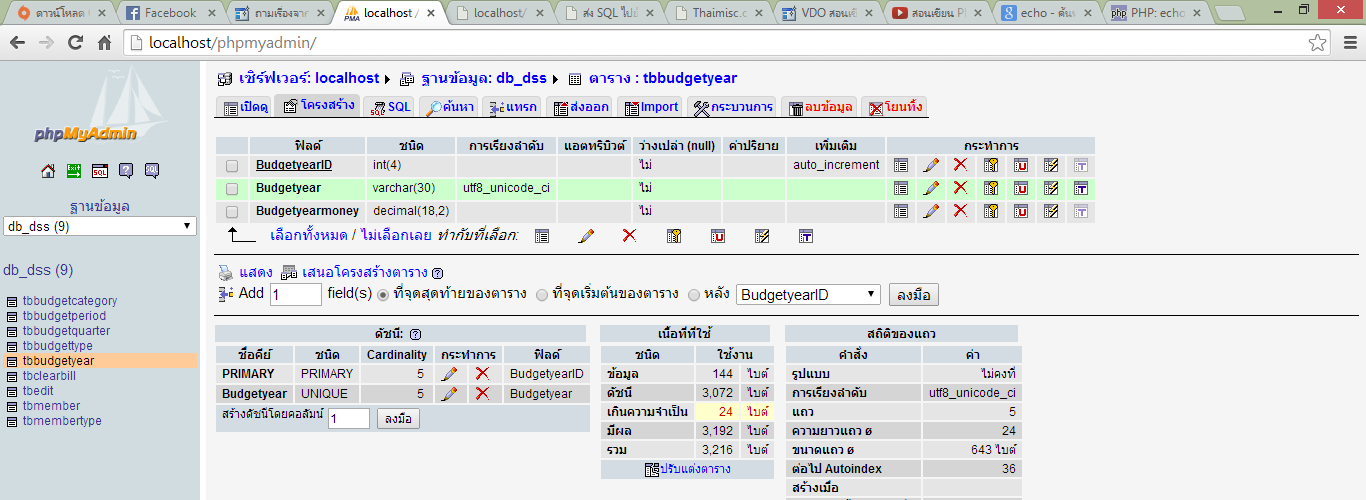This screenshot has width=1366, height=500.
Task: Open the SQL query window icon in sidebar
Action: (100, 171)
